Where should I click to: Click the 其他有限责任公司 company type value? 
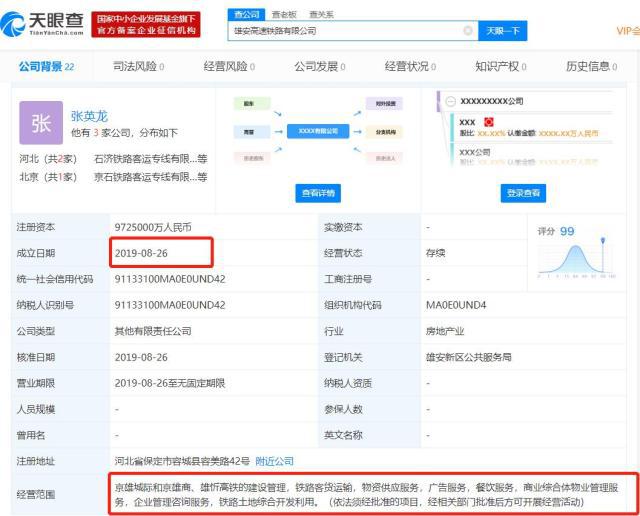[153, 331]
